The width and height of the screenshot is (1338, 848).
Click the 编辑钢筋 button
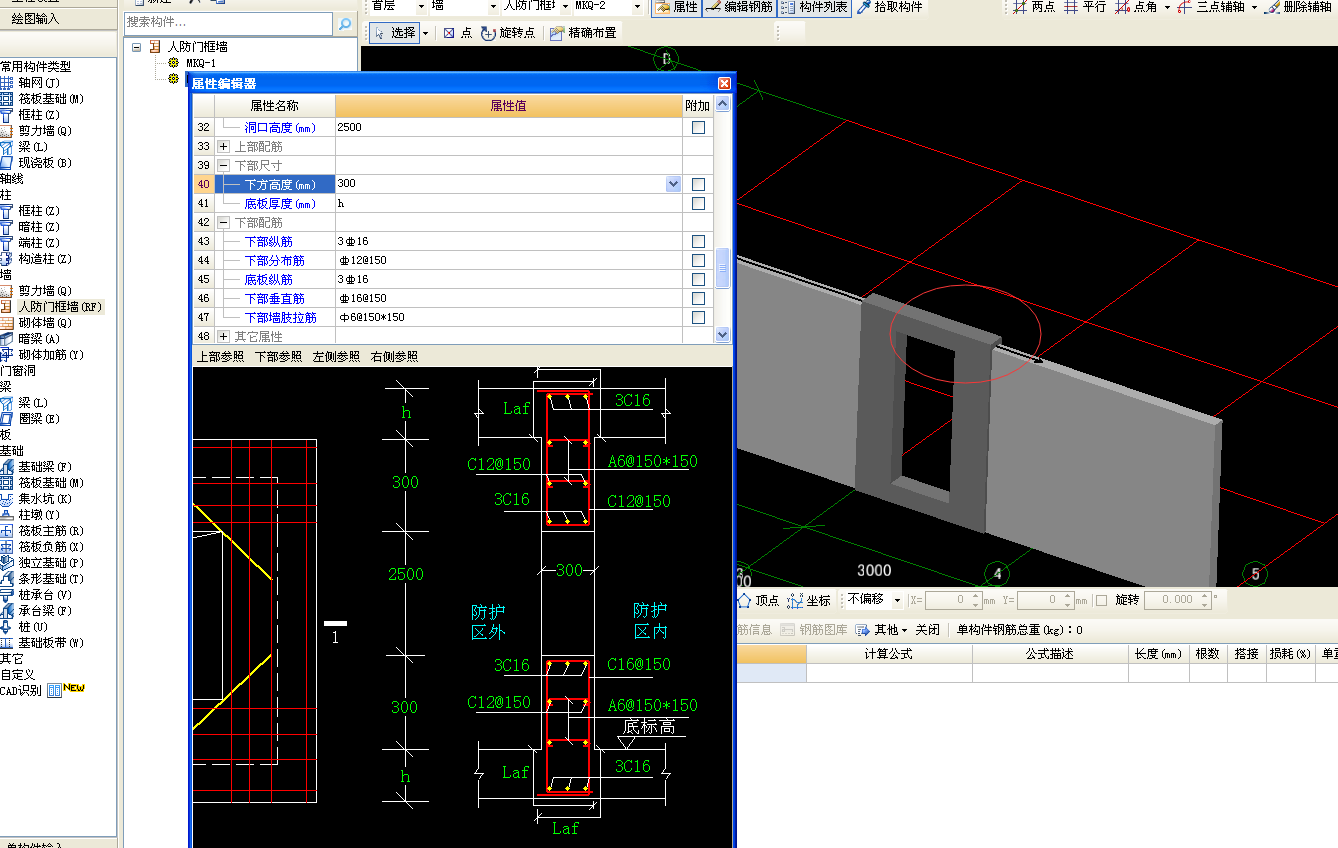[x=739, y=7]
